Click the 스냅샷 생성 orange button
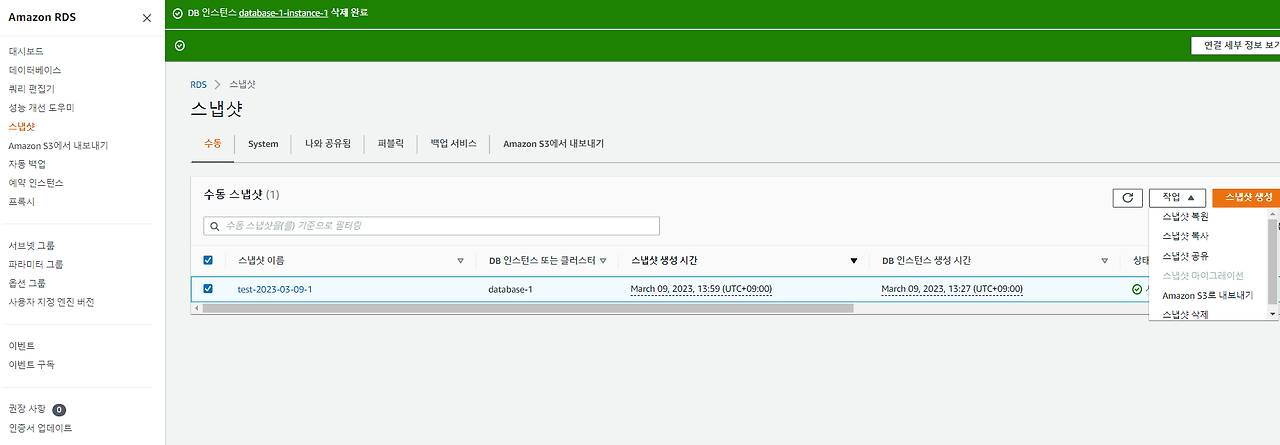This screenshot has height=445, width=1280. pyautogui.click(x=1247, y=198)
